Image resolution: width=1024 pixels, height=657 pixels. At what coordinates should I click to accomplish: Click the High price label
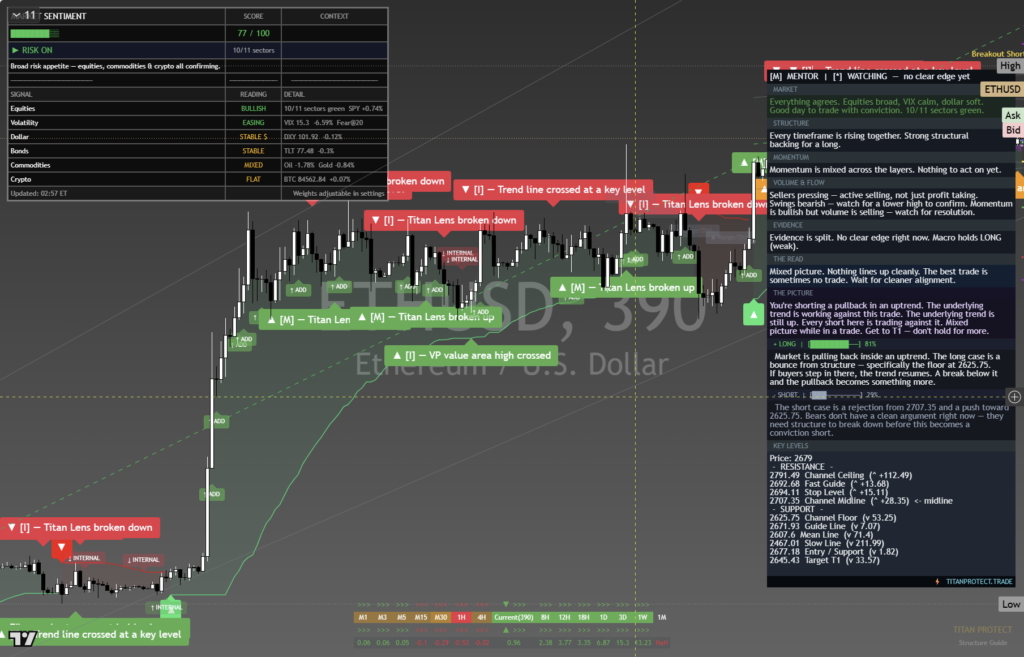tap(1010, 66)
